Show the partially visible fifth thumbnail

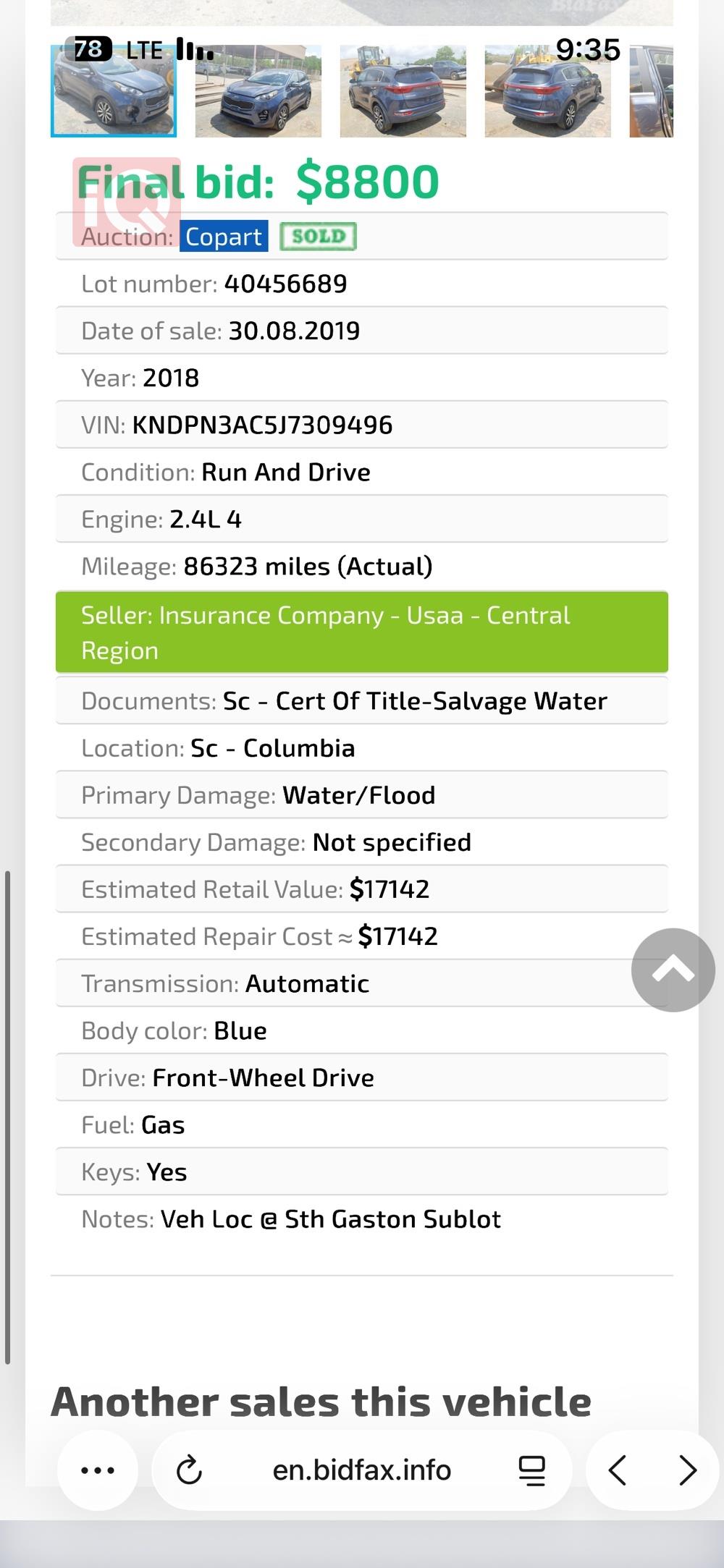(652, 90)
